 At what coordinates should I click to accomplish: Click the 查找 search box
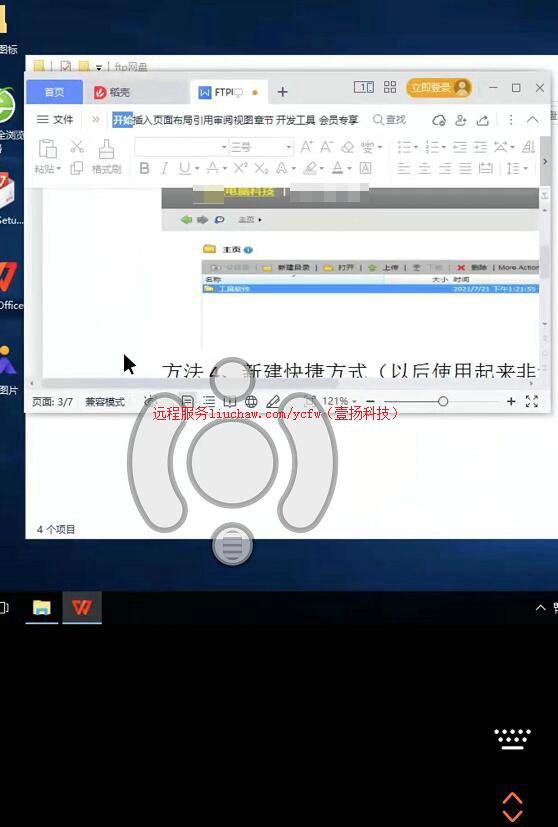point(389,120)
